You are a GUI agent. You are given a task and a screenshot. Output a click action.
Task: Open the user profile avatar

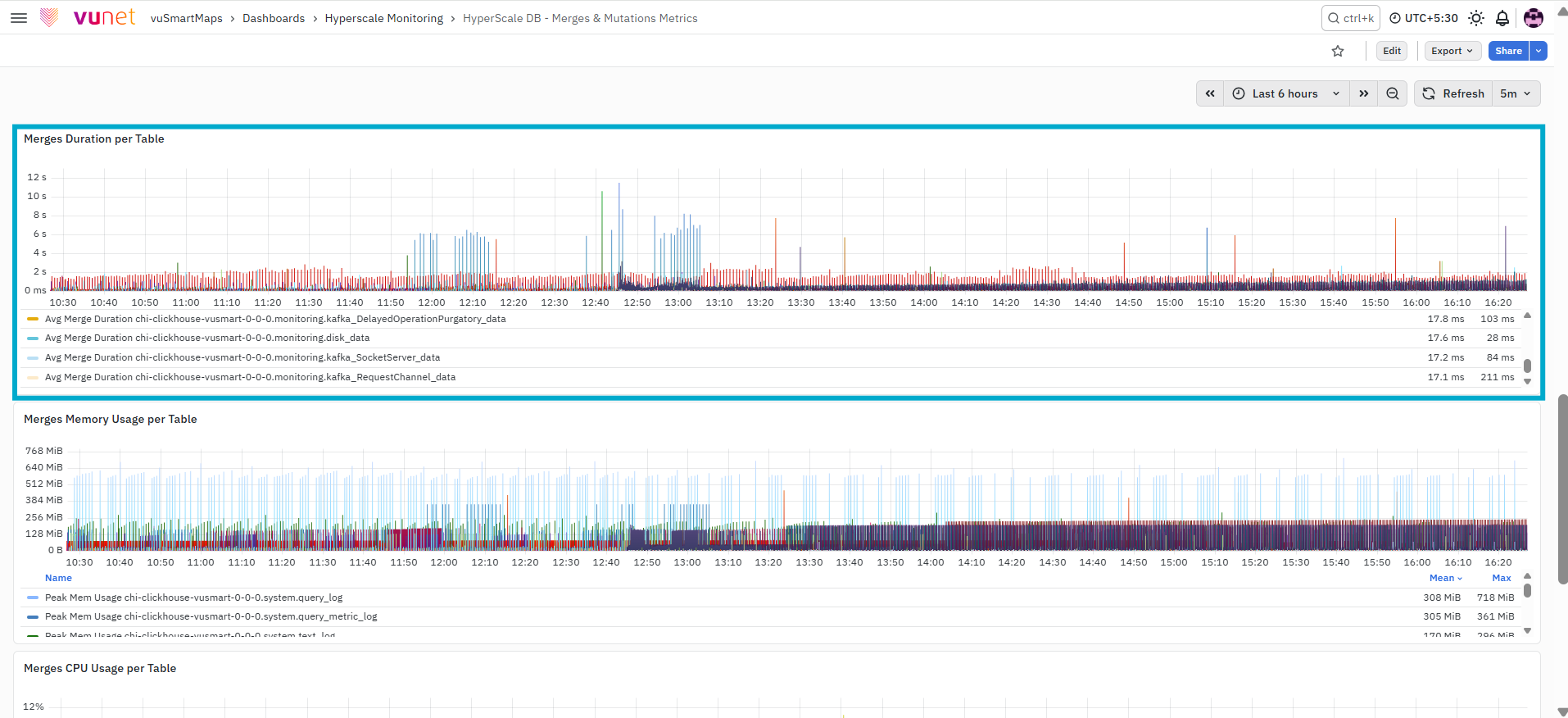(x=1534, y=18)
